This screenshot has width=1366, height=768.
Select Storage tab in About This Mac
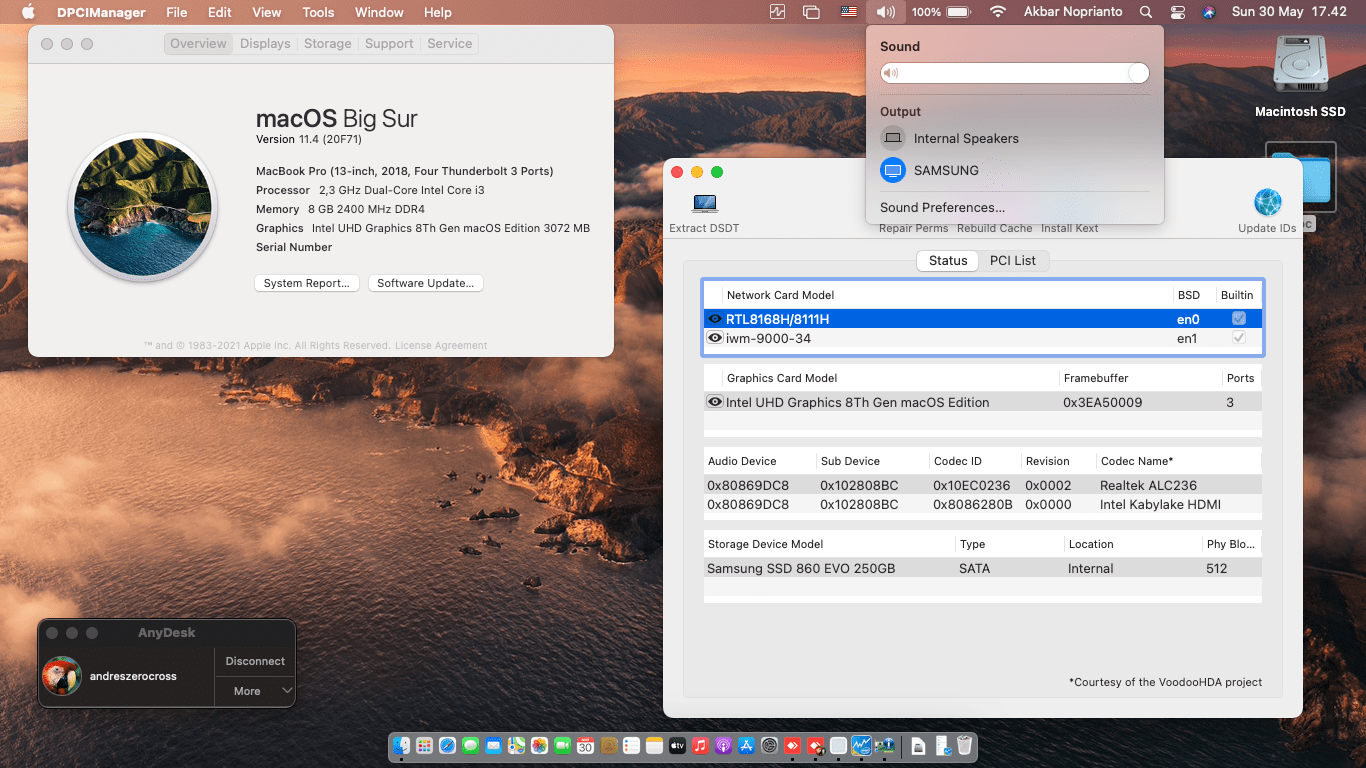(x=328, y=44)
